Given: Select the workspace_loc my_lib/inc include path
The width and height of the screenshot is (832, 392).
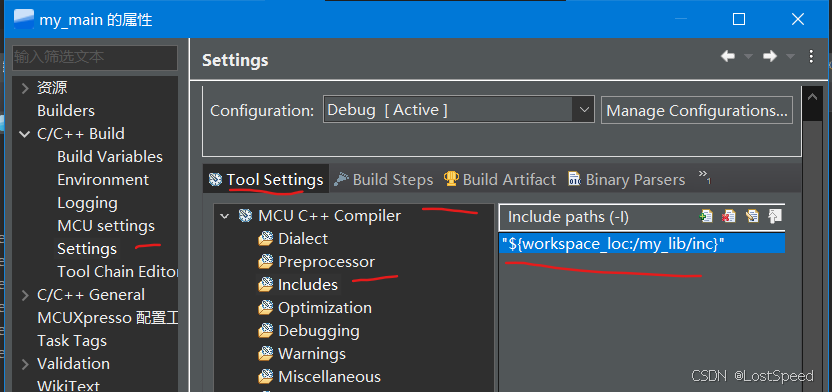Looking at the screenshot, I should point(642,244).
